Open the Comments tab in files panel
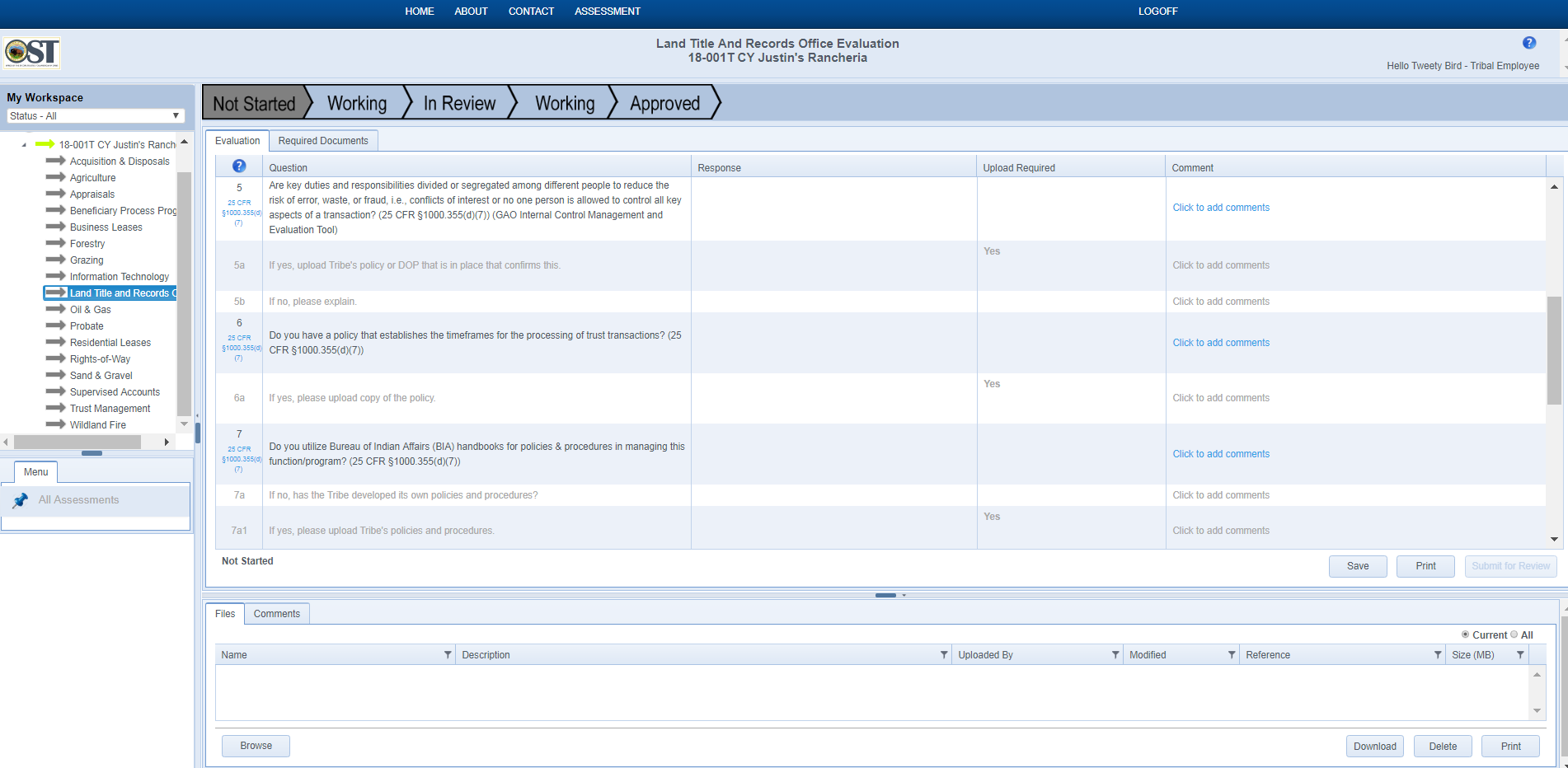Image resolution: width=1568 pixels, height=768 pixels. pos(276,614)
